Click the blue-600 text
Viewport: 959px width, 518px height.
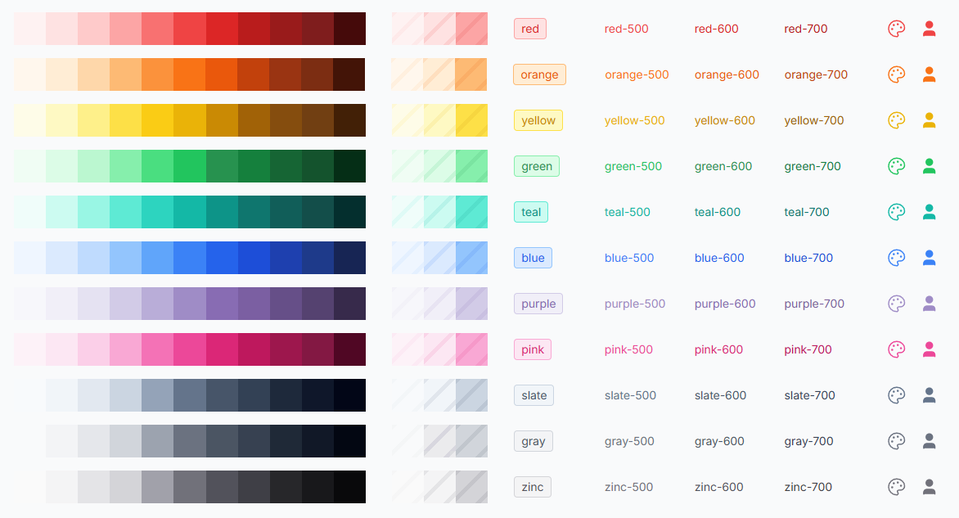point(719,258)
